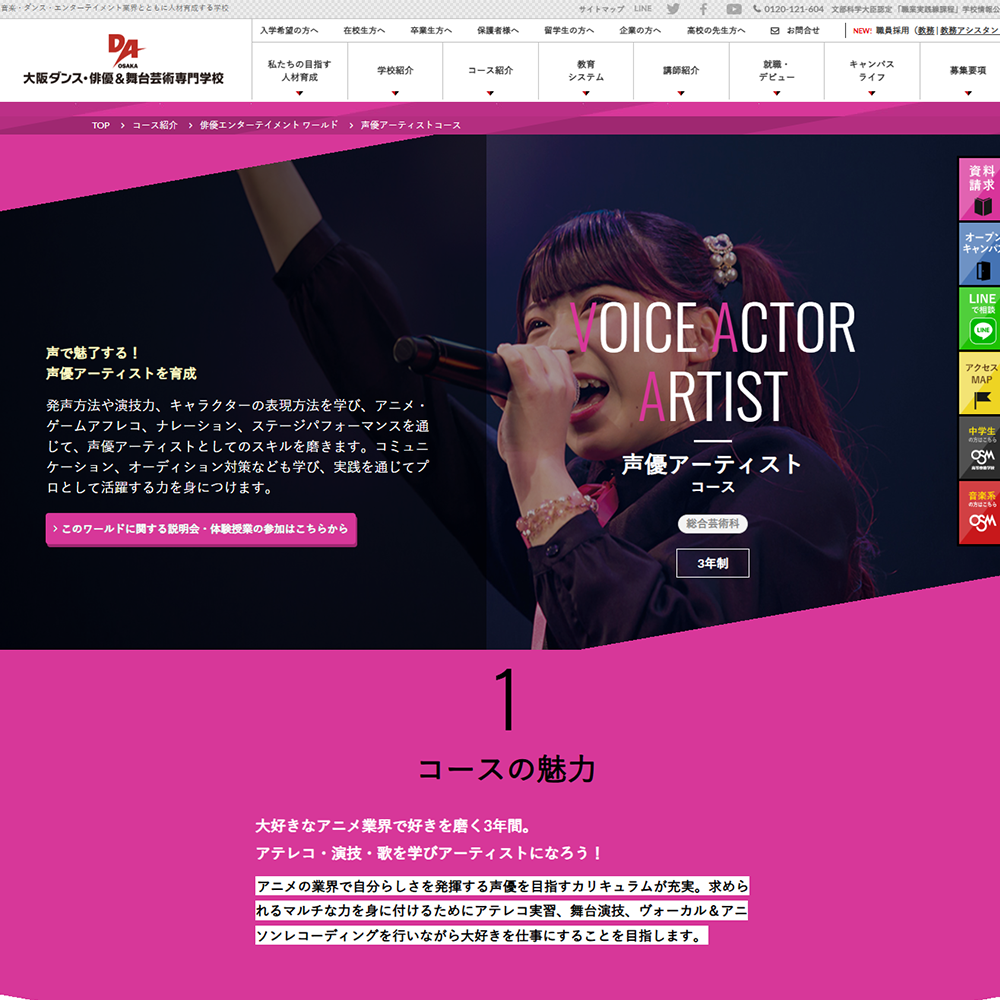Screen dimensions: 1000x1000
Task: Open 俳優エンターテイメントワールド breadcrumb link
Action: [x=268, y=125]
